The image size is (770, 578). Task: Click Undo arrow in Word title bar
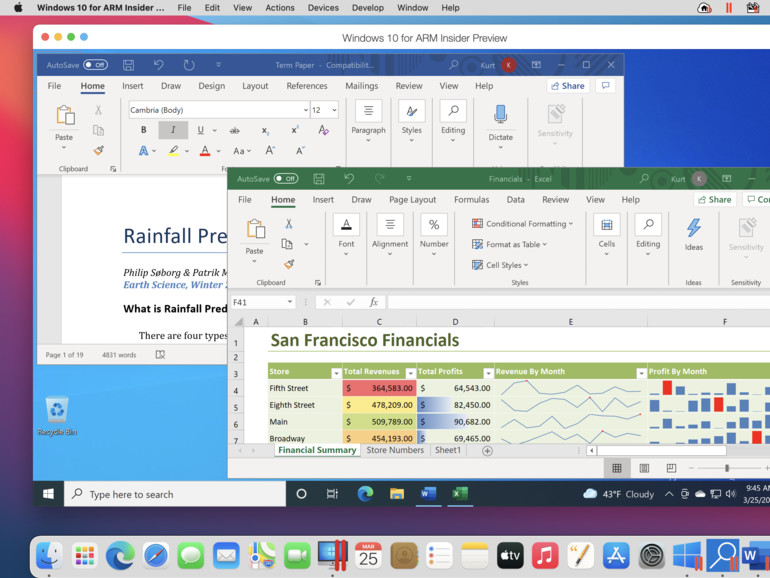159,65
